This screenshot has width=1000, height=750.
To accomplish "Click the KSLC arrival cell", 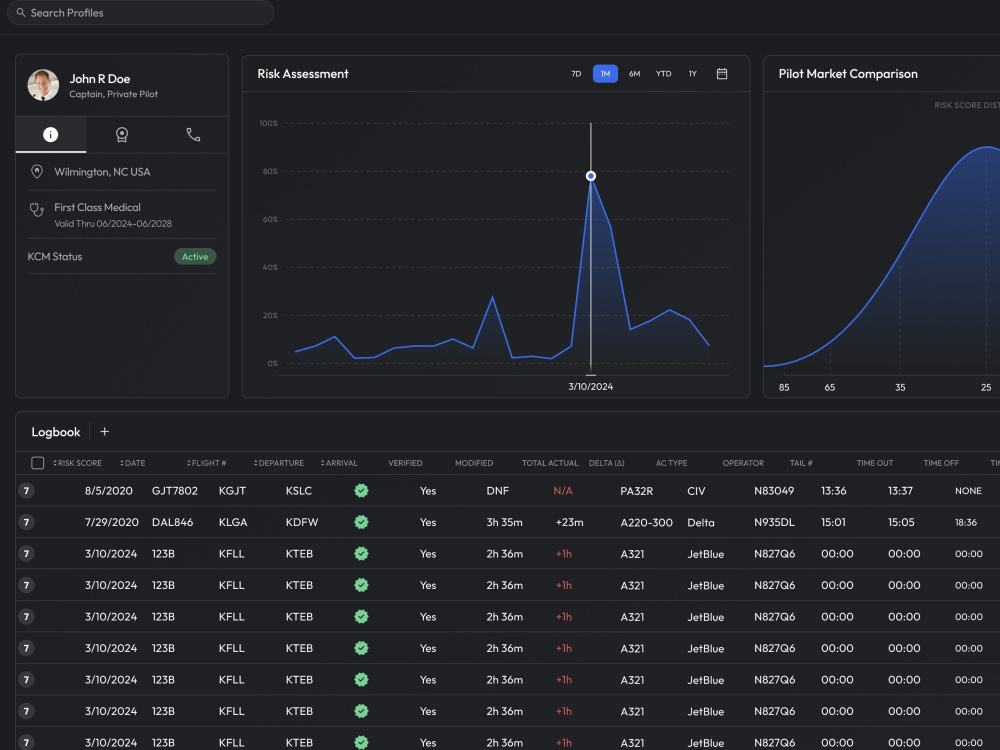I will point(299,490).
